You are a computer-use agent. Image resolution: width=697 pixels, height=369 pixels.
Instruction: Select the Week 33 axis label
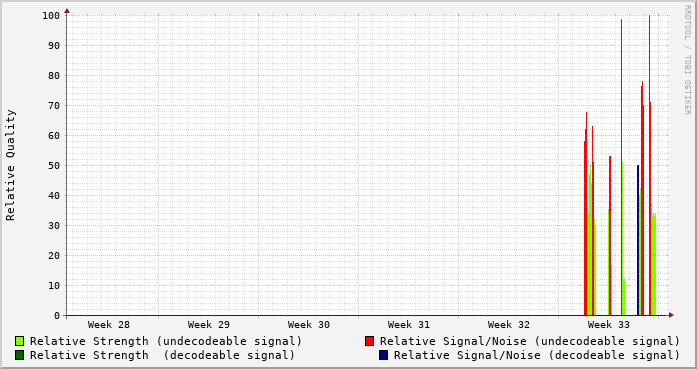click(609, 325)
